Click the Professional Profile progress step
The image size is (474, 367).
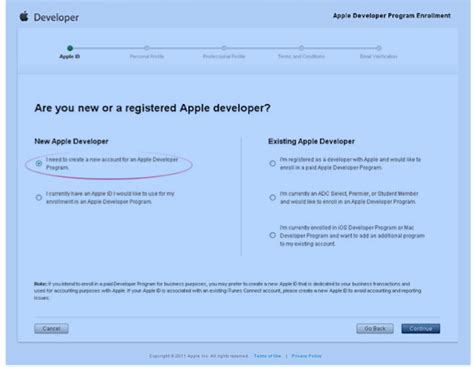pos(224,53)
